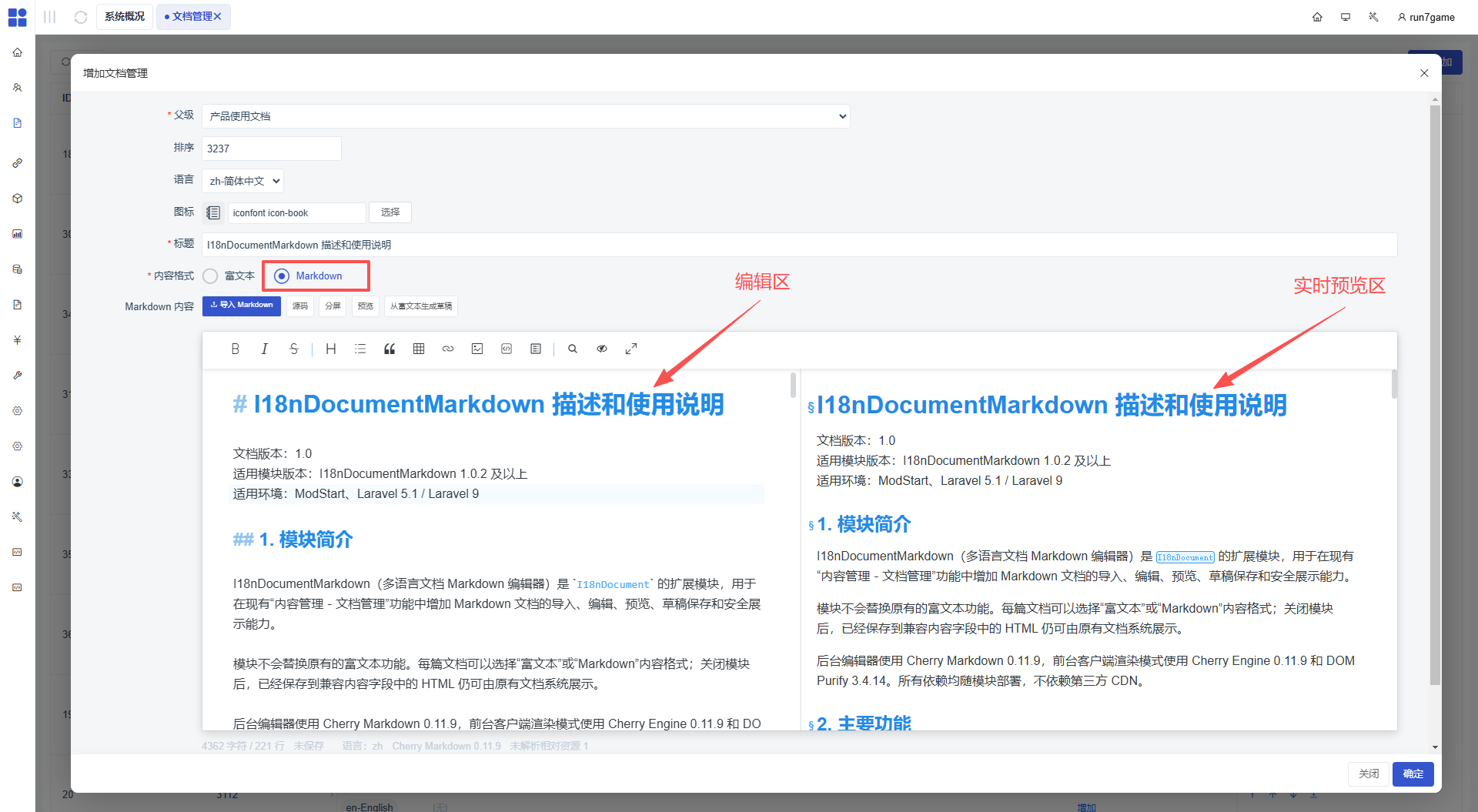Toggle the preview pane with the eye icon

click(x=602, y=349)
